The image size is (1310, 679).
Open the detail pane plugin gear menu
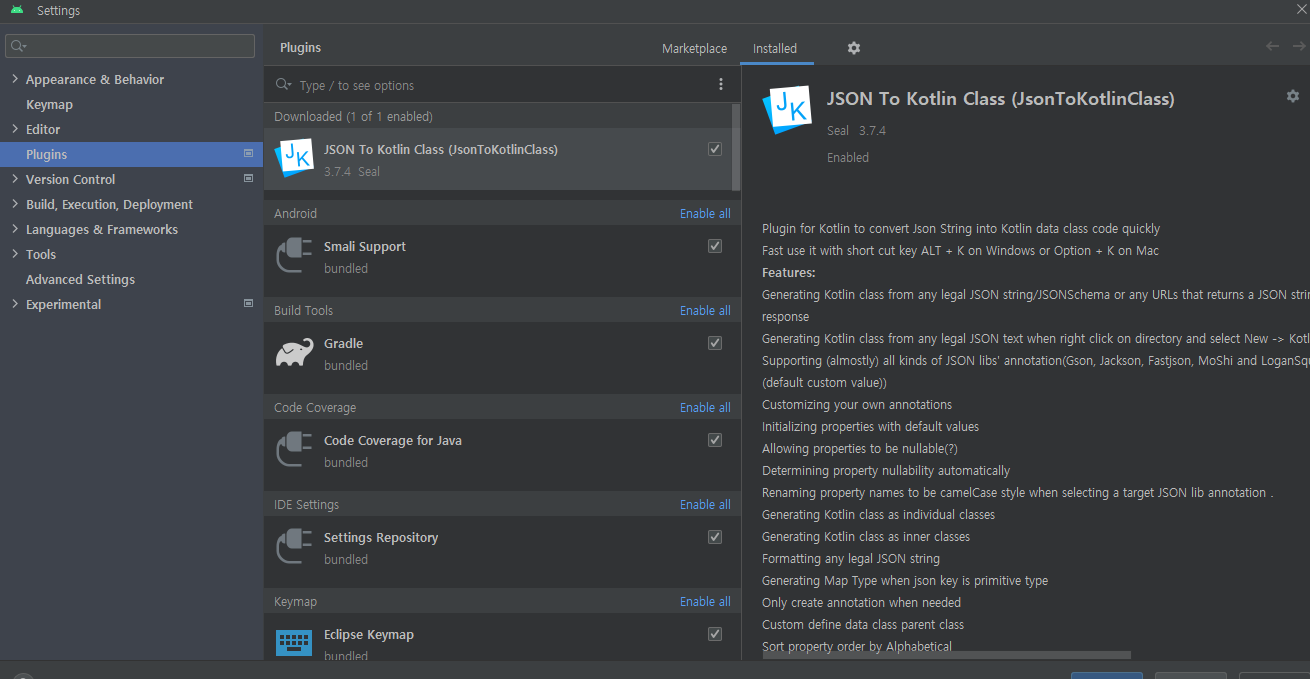coord(1292,96)
